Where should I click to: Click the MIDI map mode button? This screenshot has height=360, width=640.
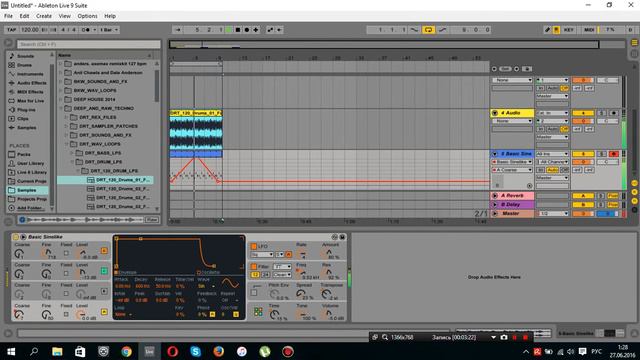(589, 30)
